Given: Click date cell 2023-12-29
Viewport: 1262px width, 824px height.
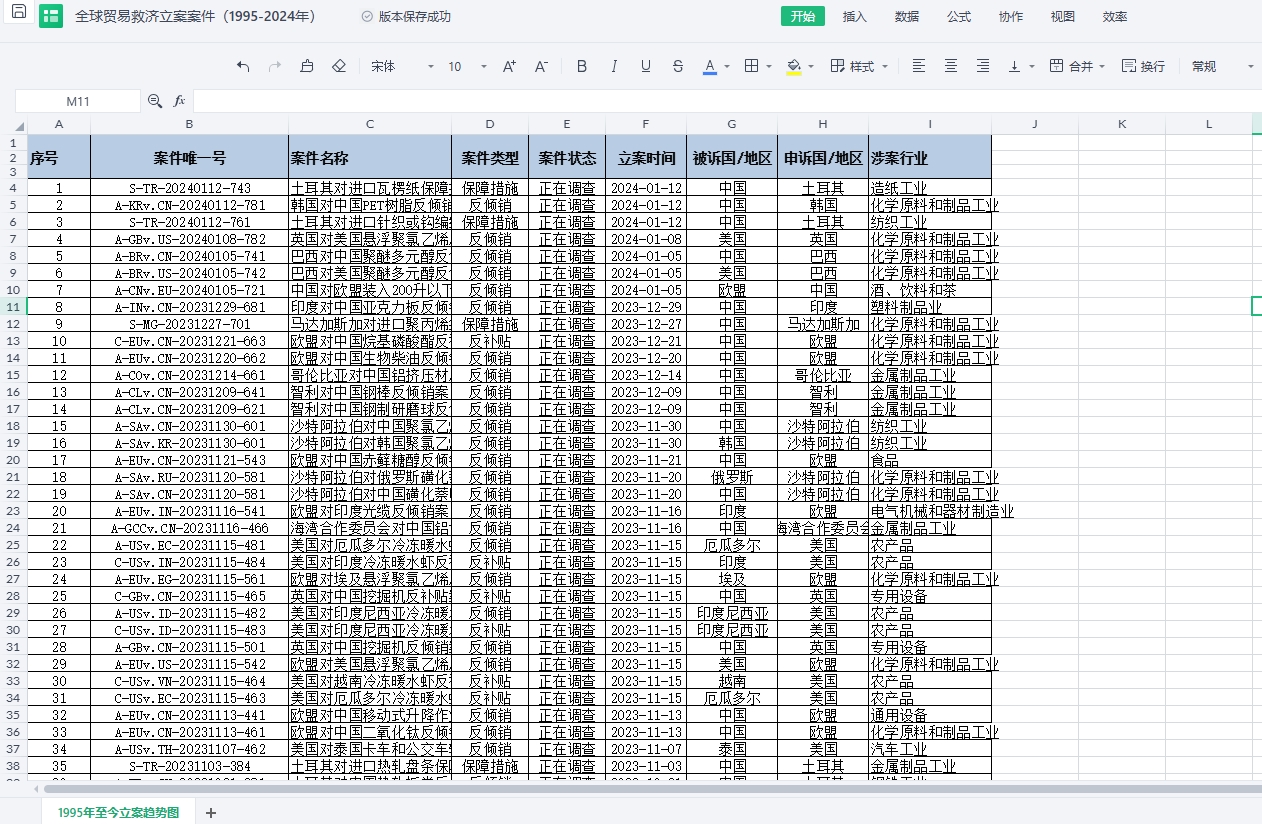Looking at the screenshot, I should click(646, 307).
